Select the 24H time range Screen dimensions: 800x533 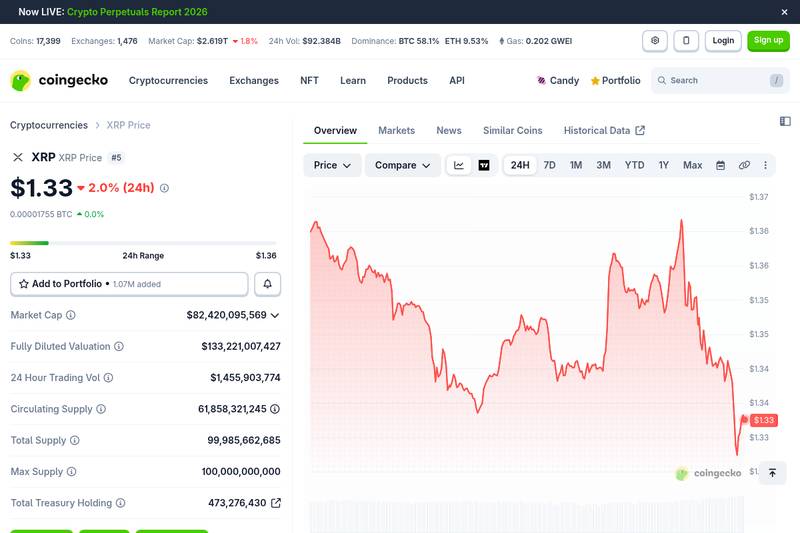520,165
